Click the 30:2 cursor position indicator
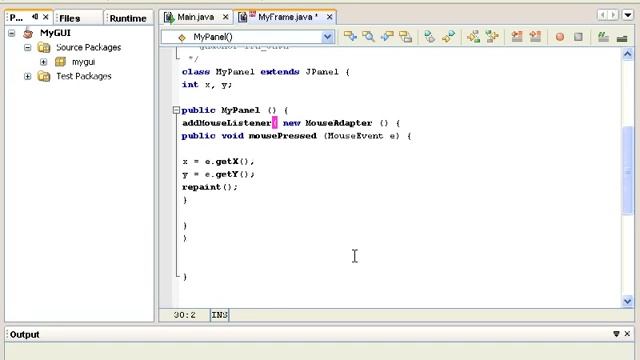640x360 pixels. [184, 315]
